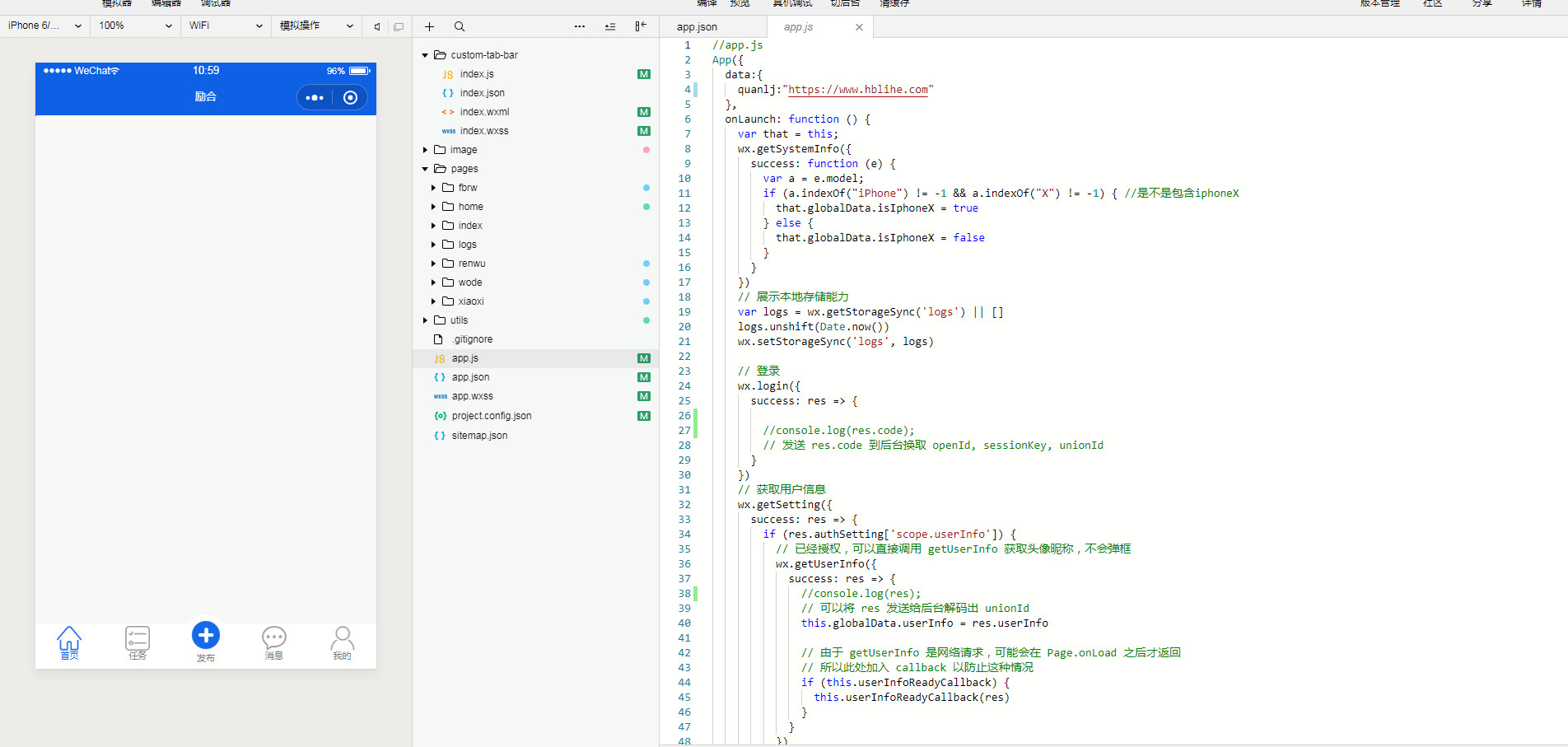Click the three-dot more options icon in file panel
This screenshot has height=747, width=1568.
click(580, 26)
